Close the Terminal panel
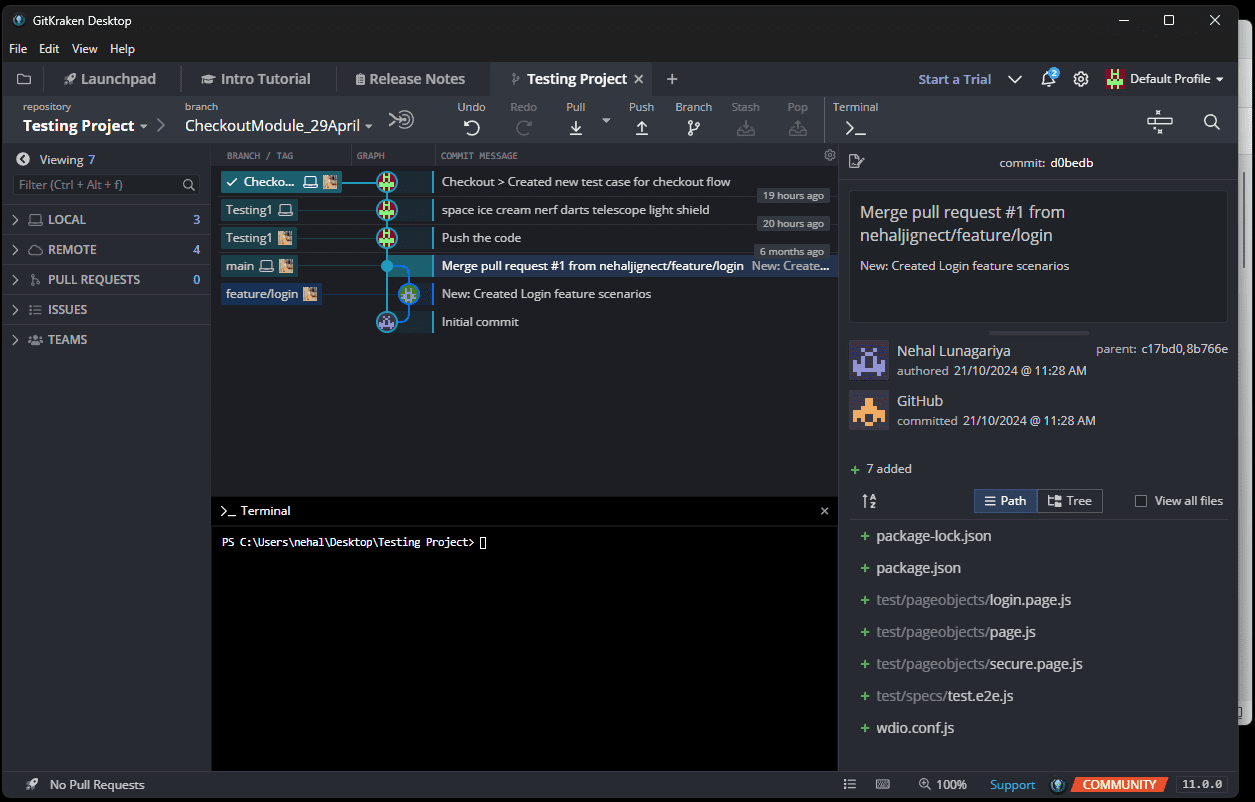Image resolution: width=1255 pixels, height=802 pixels. 824,511
